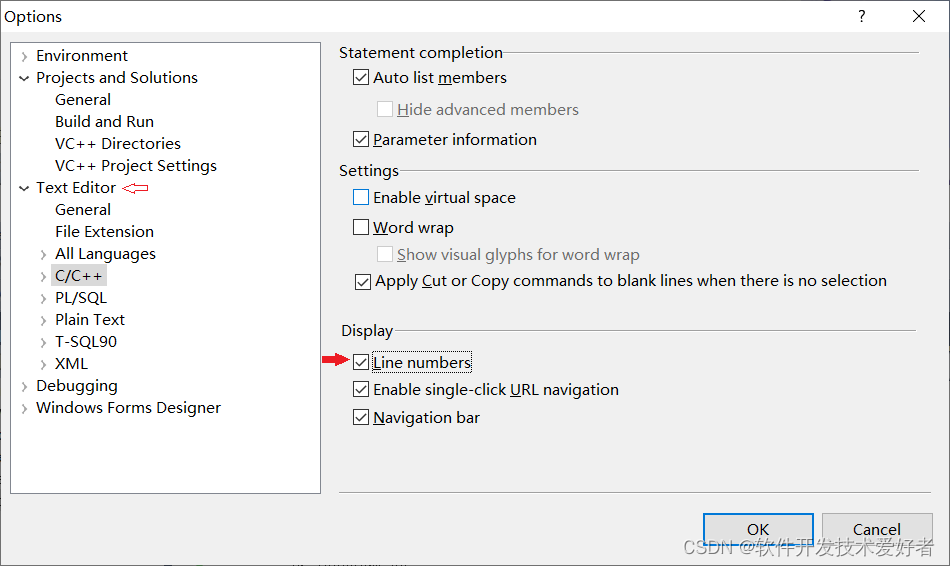Uncheck the Navigation bar option
This screenshot has width=950, height=566.
point(361,418)
